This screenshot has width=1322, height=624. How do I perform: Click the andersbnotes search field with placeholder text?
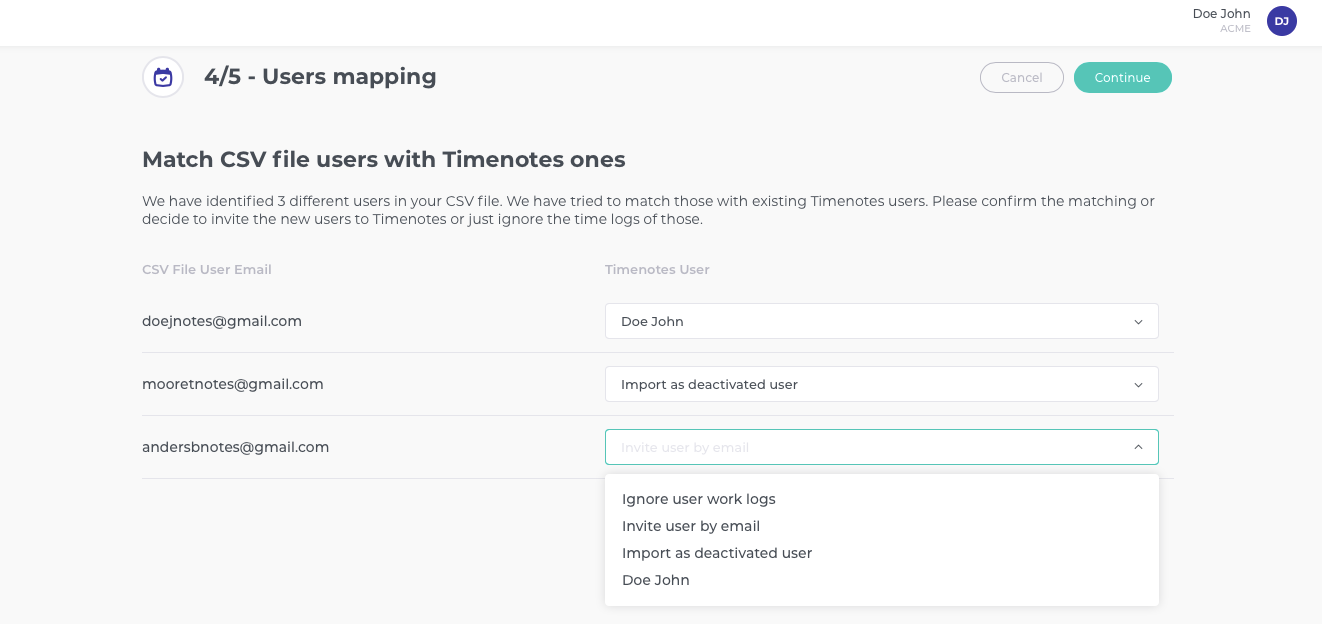point(860,447)
